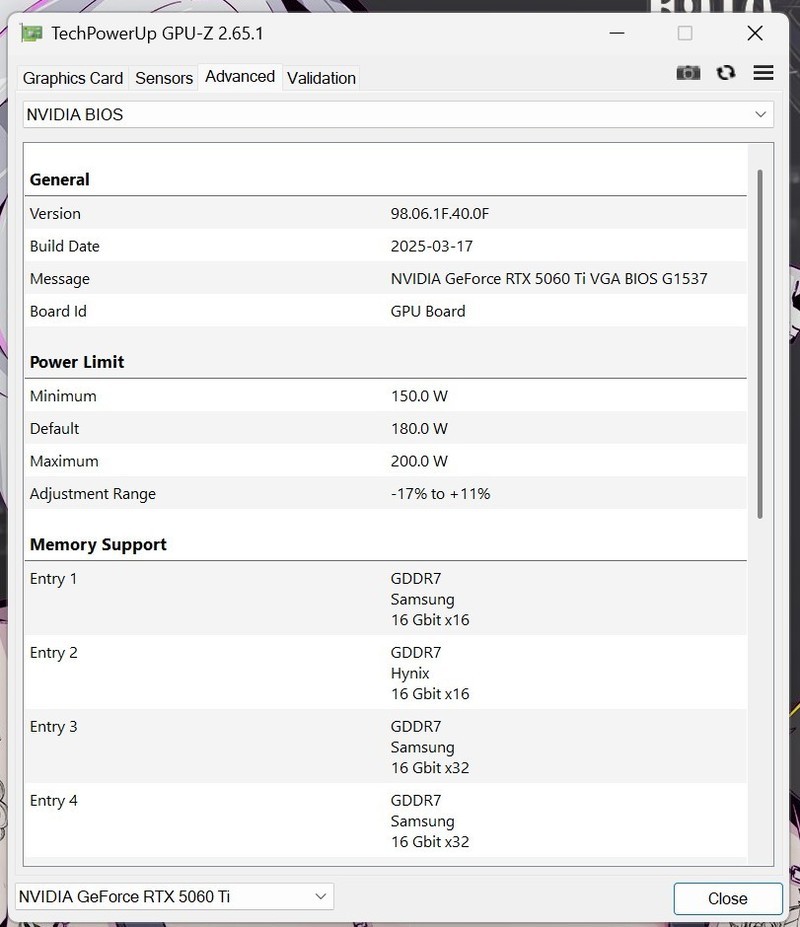Switch to the Graphics Card tab
800x927 pixels.
point(73,78)
